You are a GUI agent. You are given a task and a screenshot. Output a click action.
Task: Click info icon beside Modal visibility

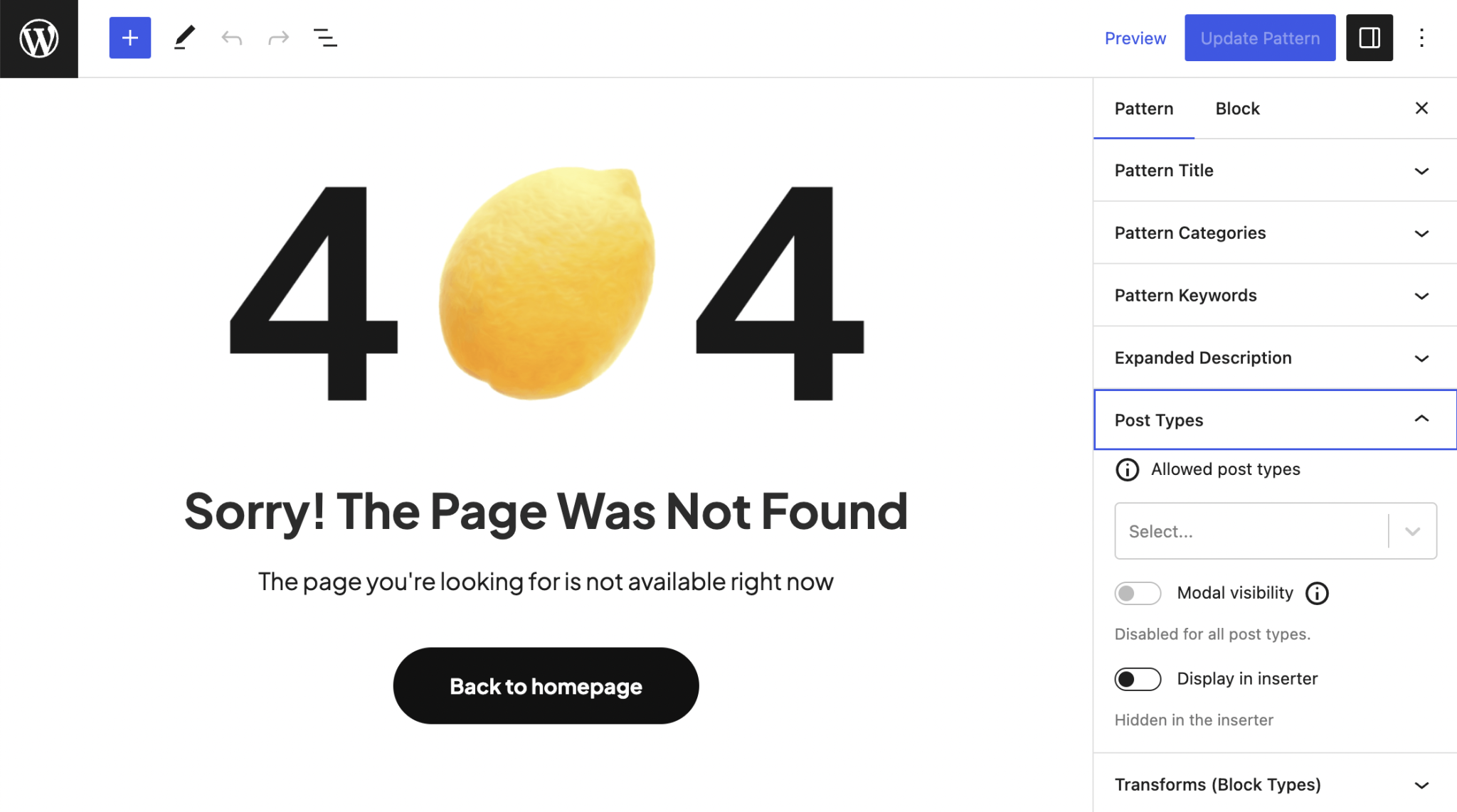tap(1317, 593)
